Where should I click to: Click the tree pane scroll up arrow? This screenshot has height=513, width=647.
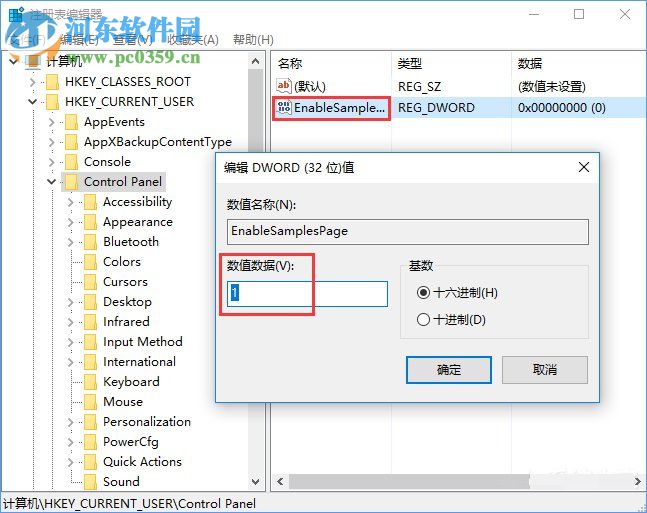coord(255,62)
